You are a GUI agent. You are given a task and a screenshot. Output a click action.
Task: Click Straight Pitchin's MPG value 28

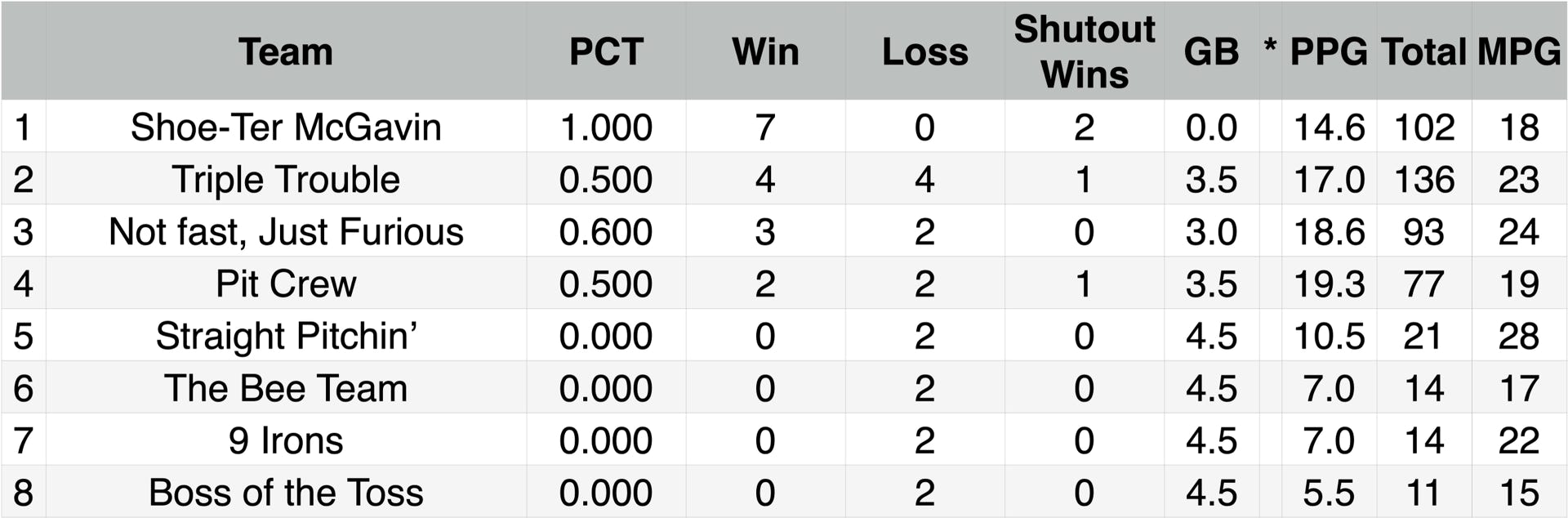pos(1519,337)
